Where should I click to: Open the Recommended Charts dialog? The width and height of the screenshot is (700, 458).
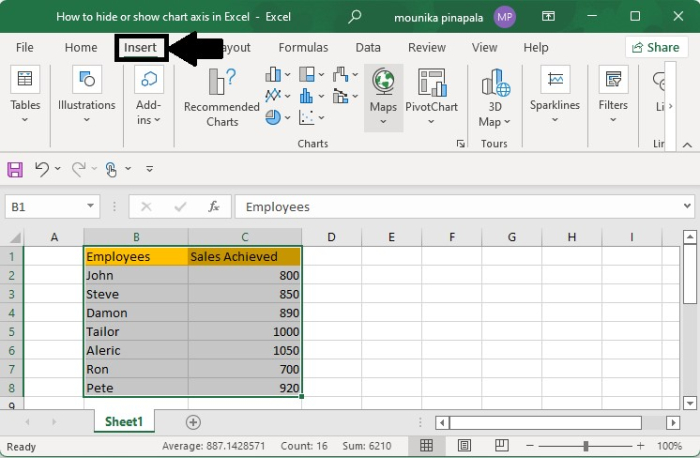click(x=221, y=96)
